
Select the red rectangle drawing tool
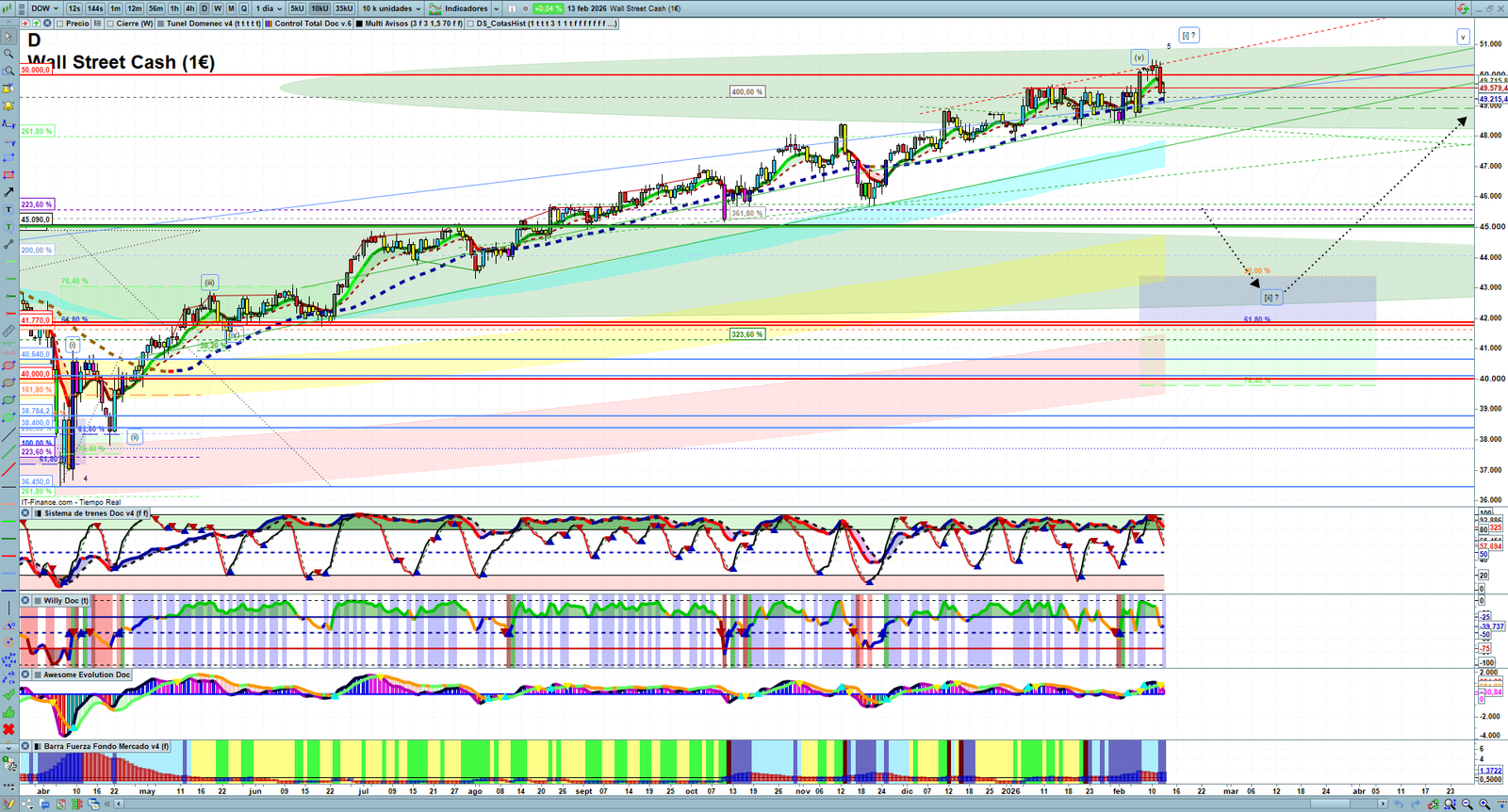pyautogui.click(x=8, y=175)
